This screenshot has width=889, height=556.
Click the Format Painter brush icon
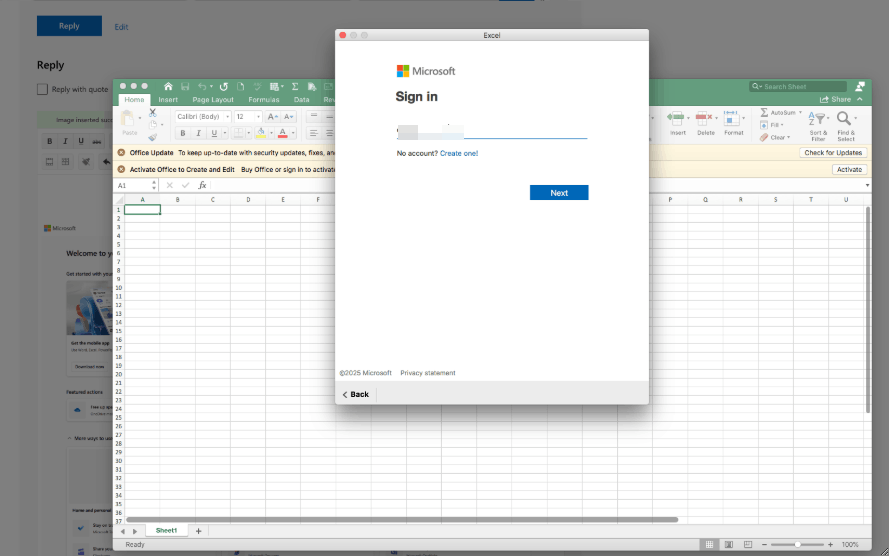(x=153, y=137)
